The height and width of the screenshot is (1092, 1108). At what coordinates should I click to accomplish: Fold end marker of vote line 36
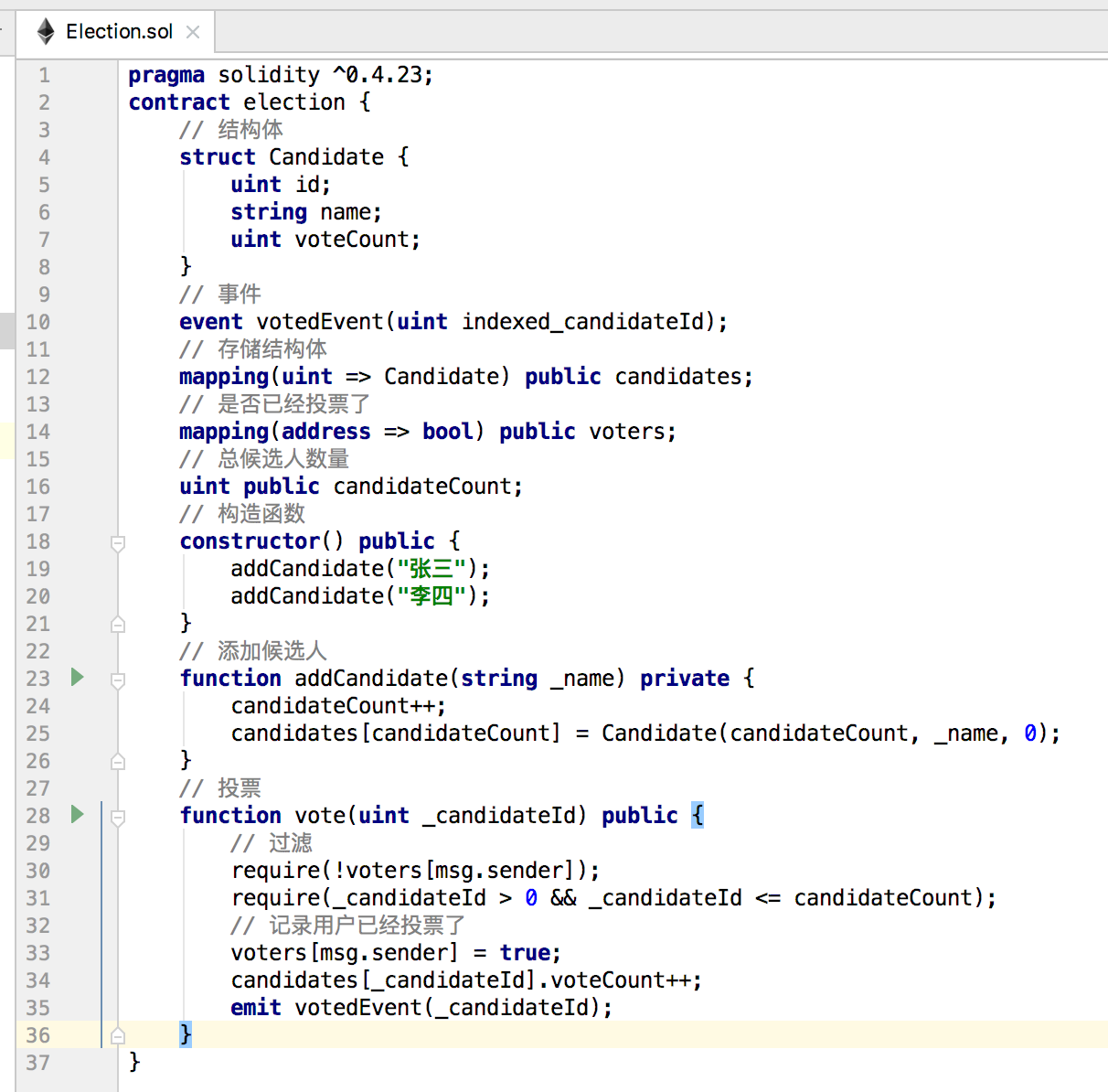click(x=118, y=1035)
